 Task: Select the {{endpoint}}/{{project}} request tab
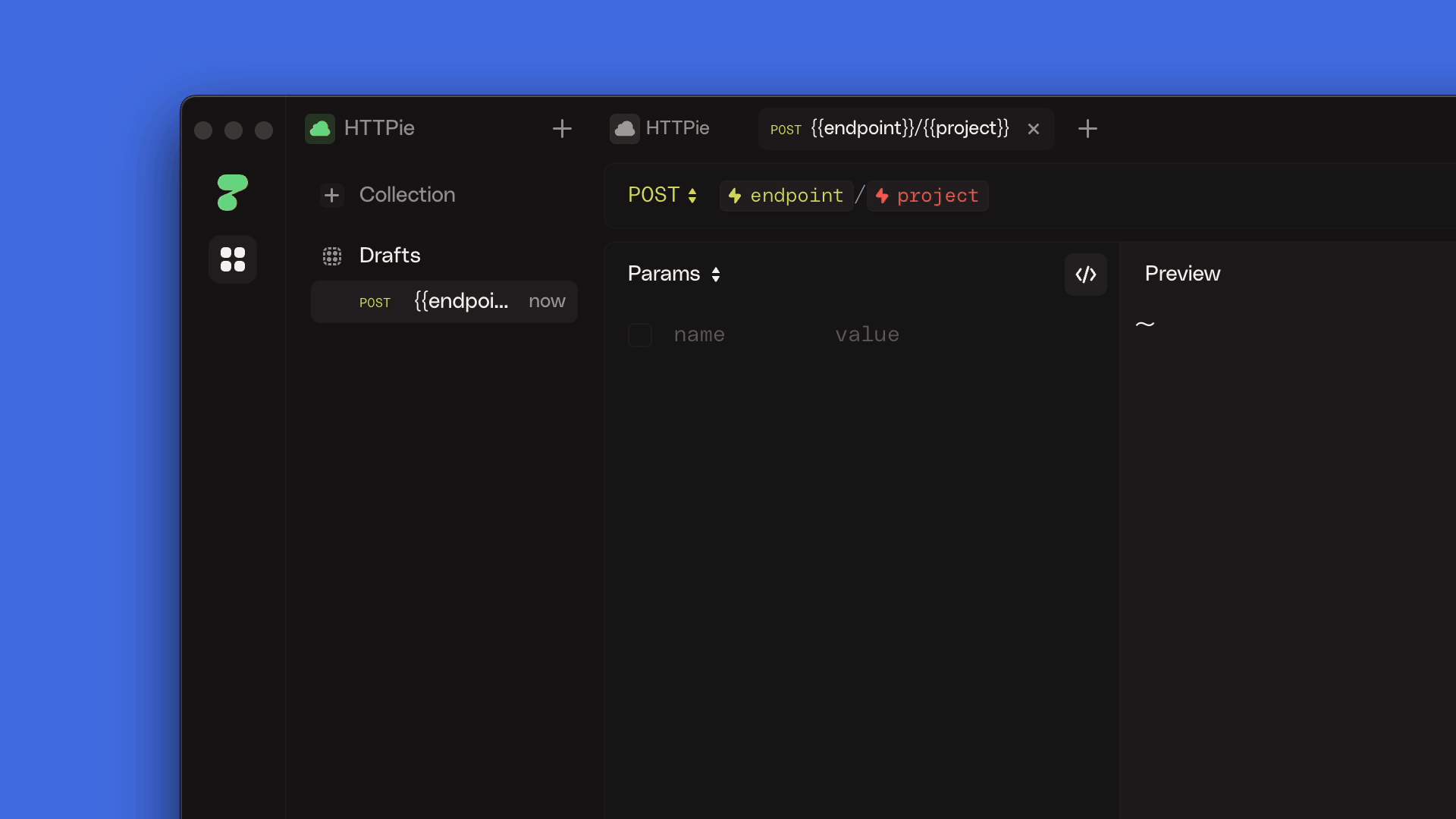(x=906, y=128)
